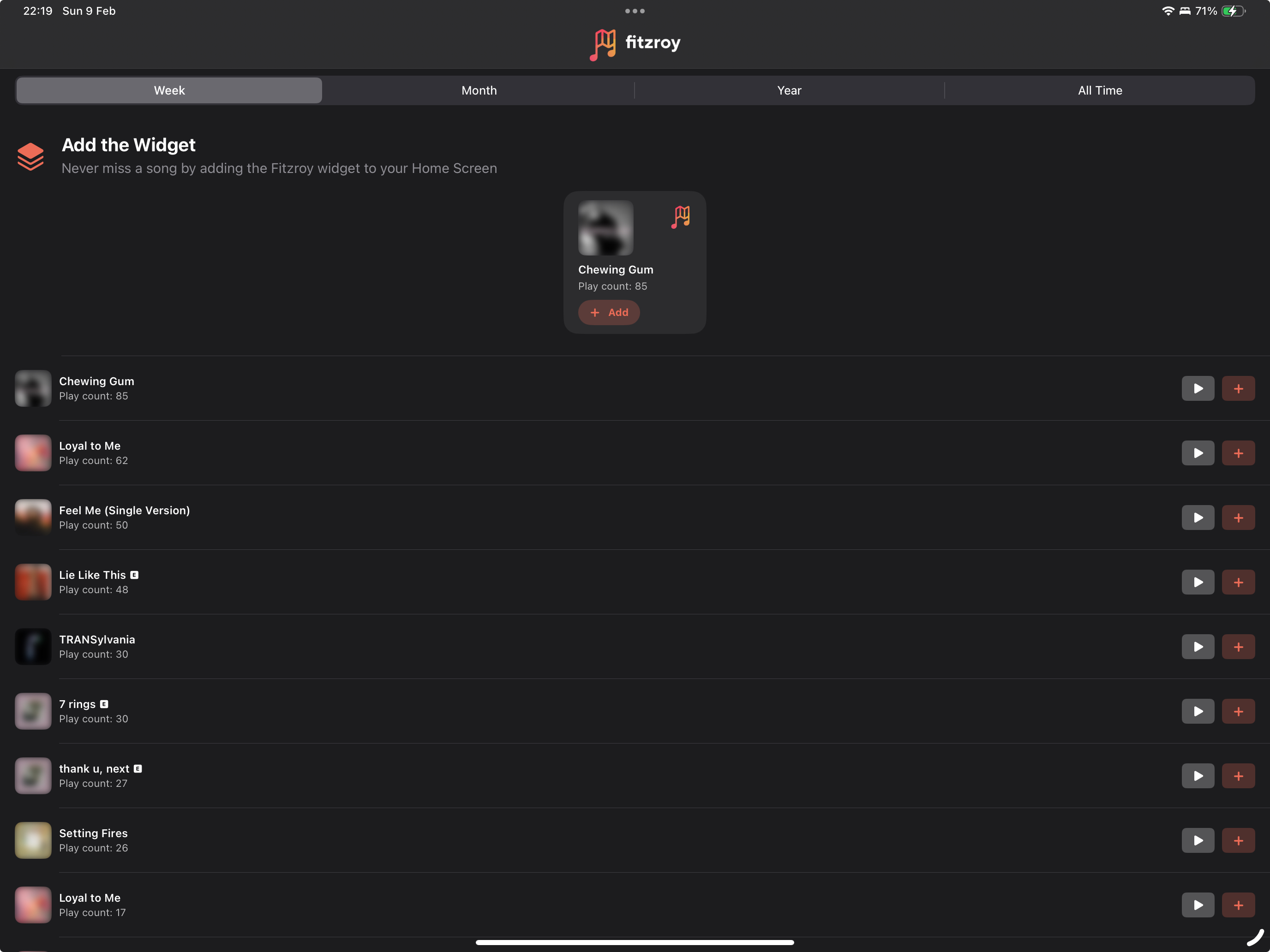Tap the explicit badge on 7 rings
Viewport: 1270px width, 952px height.
click(x=104, y=704)
